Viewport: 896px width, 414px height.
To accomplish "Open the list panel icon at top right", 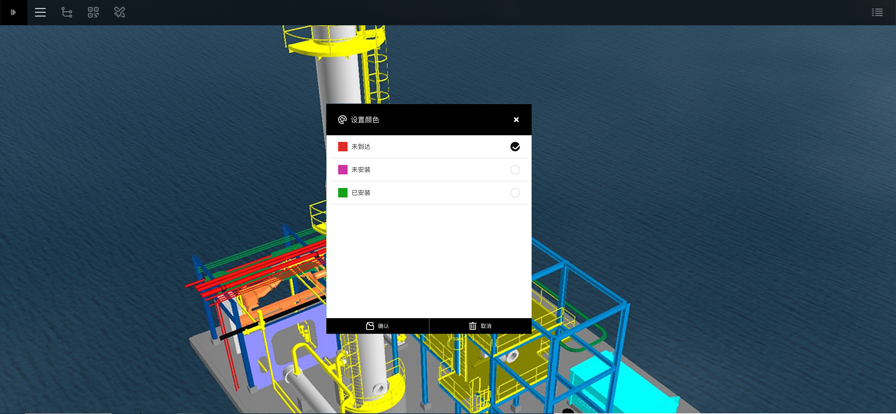I will pyautogui.click(x=877, y=13).
